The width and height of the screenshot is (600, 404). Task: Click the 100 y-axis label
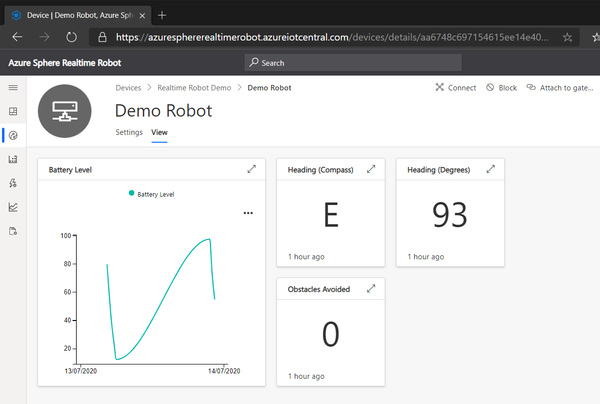(66, 236)
